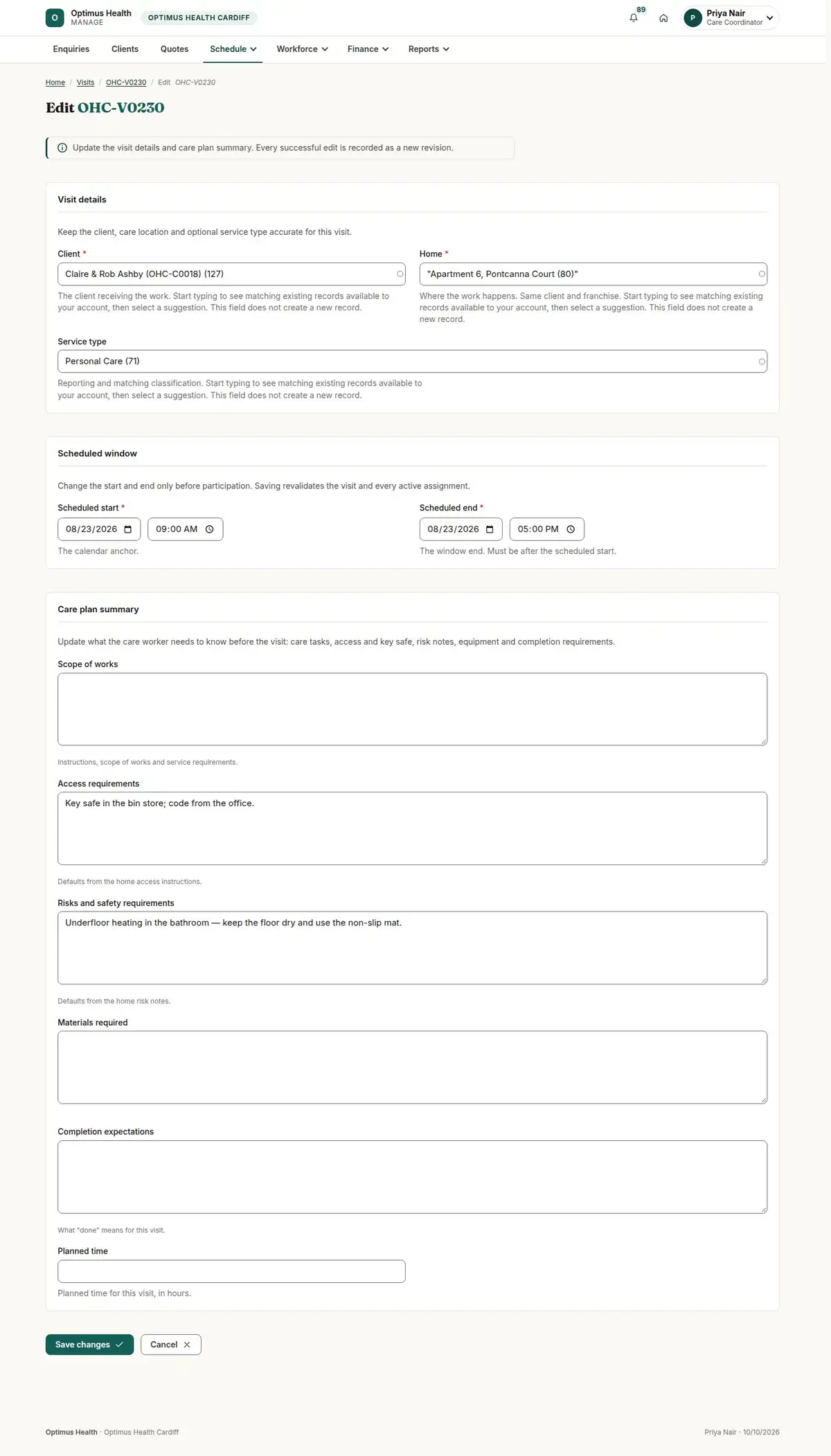The width and height of the screenshot is (831, 1456).
Task: Click the Optimus Health Cardiff franchise badge
Action: coord(199,18)
